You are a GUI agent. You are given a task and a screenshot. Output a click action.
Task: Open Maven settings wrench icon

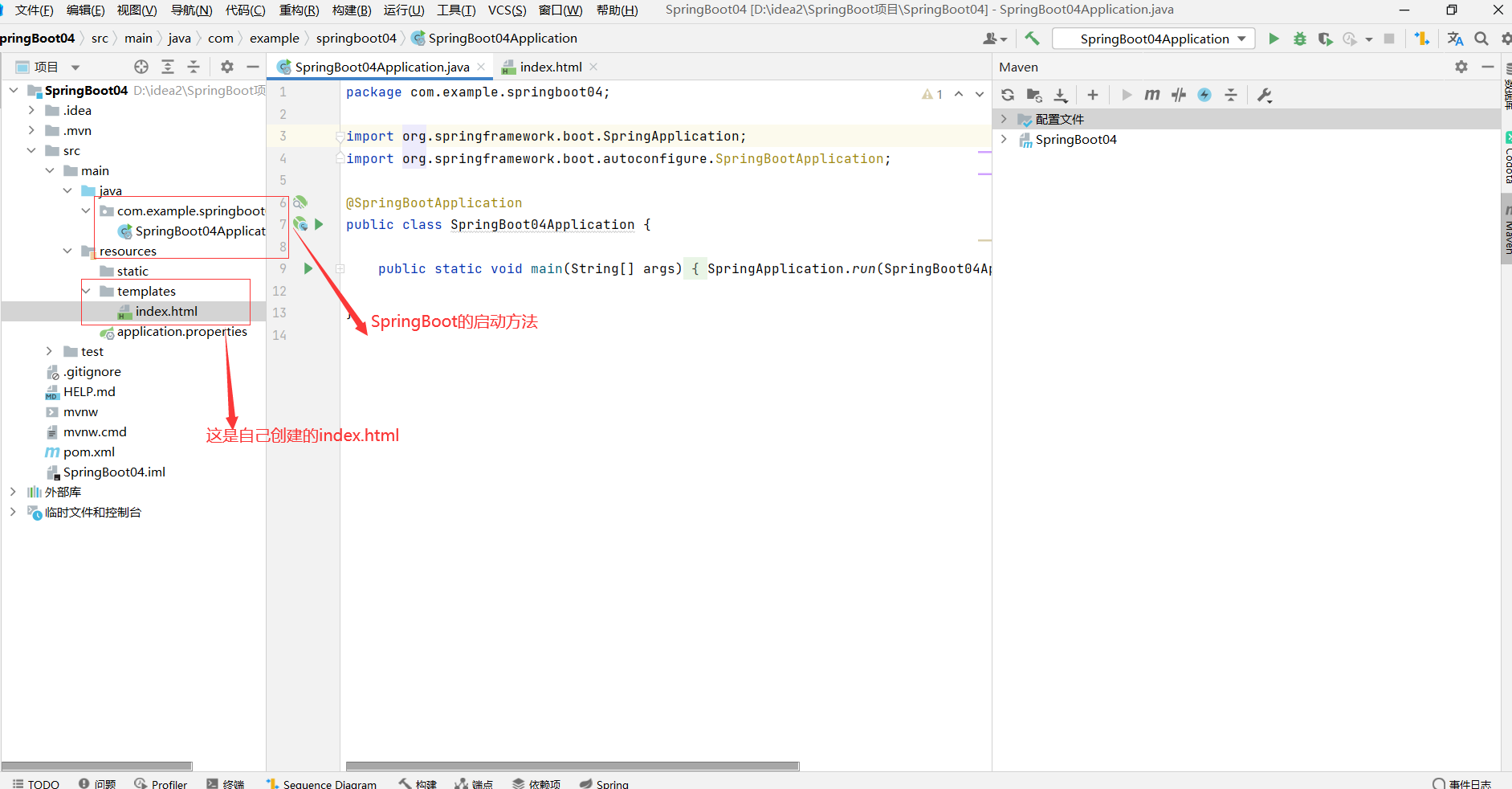1265,95
